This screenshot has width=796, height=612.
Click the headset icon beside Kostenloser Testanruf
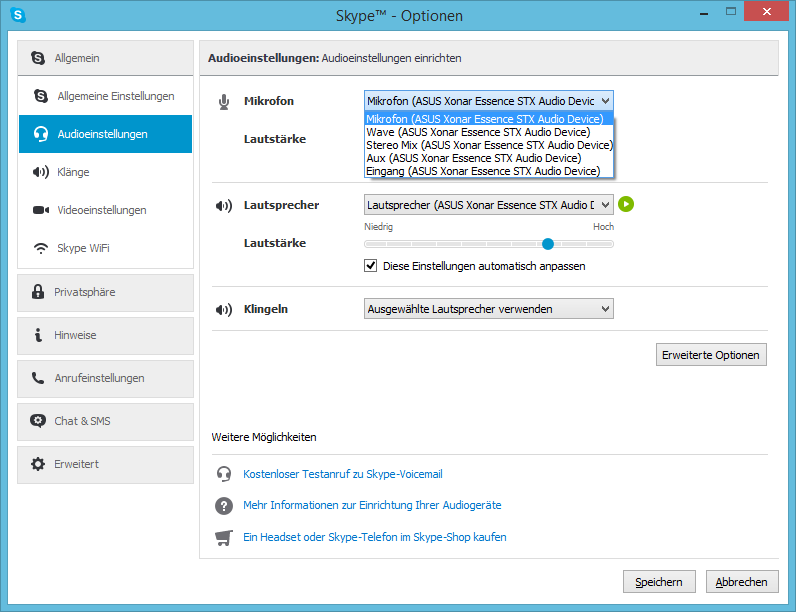(x=224, y=474)
